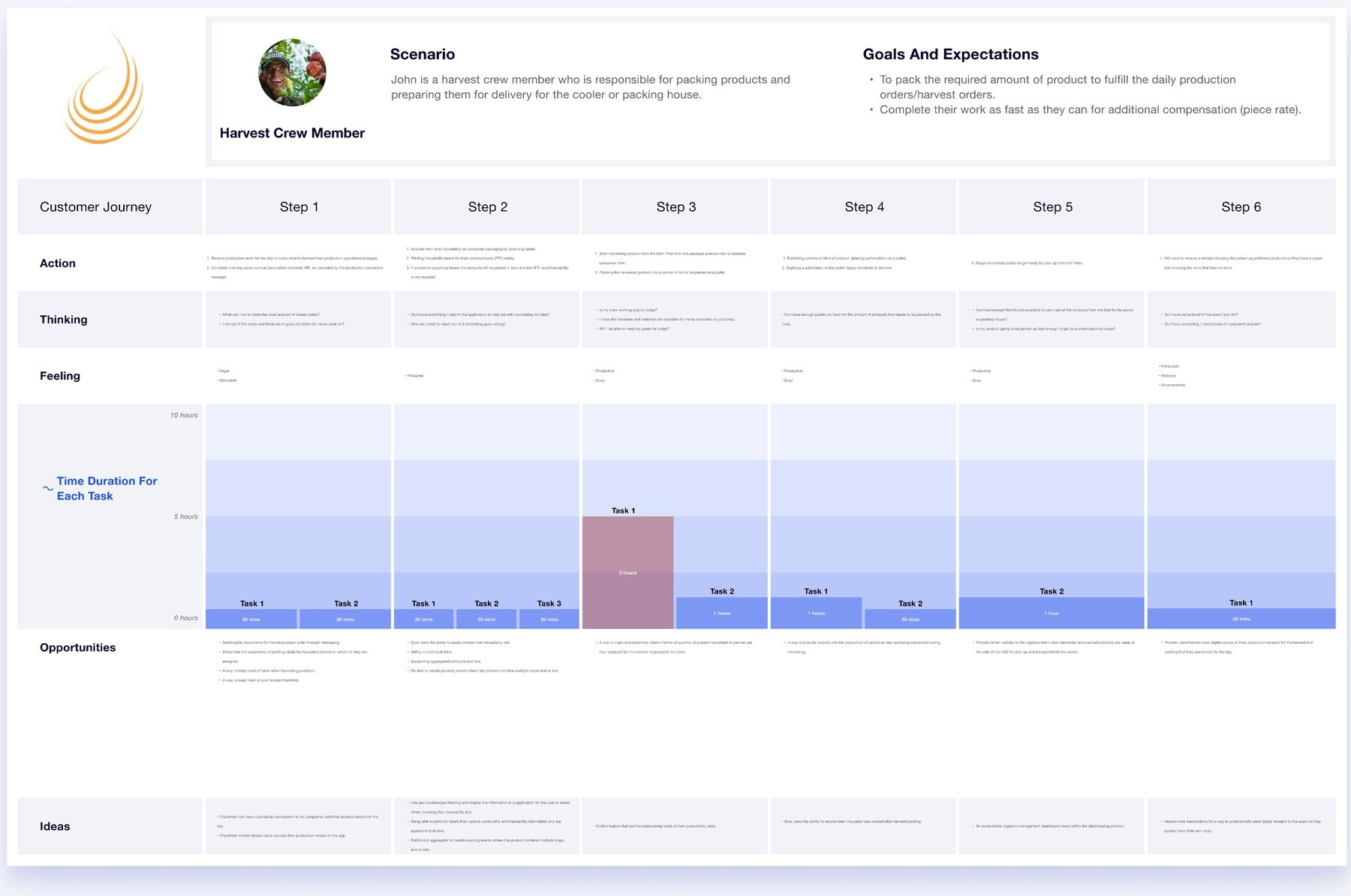Select the Step 3 Task 2 one-hour bar
The width and height of the screenshot is (1351, 896).
pyautogui.click(x=722, y=613)
